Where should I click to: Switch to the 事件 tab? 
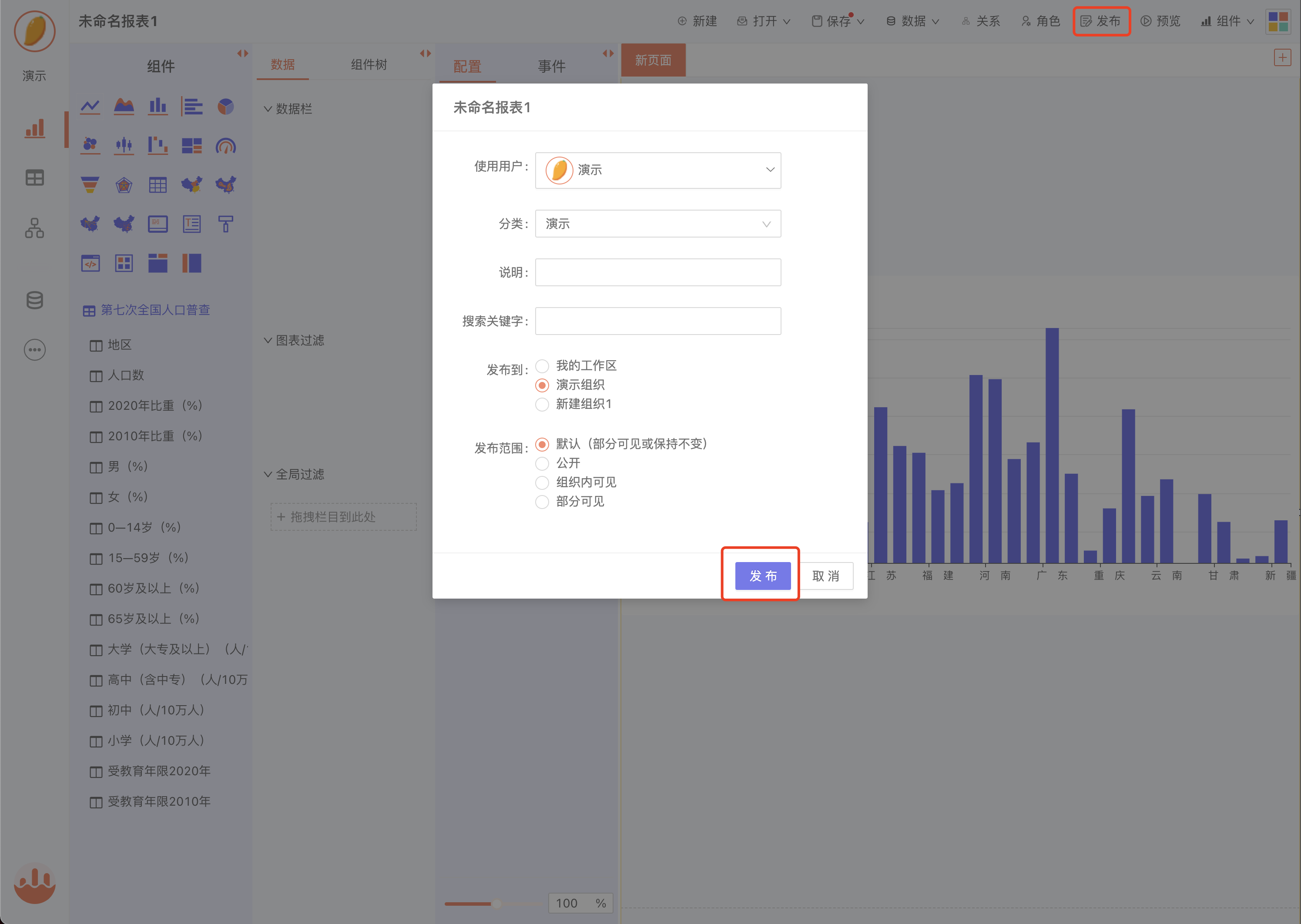[x=551, y=66]
